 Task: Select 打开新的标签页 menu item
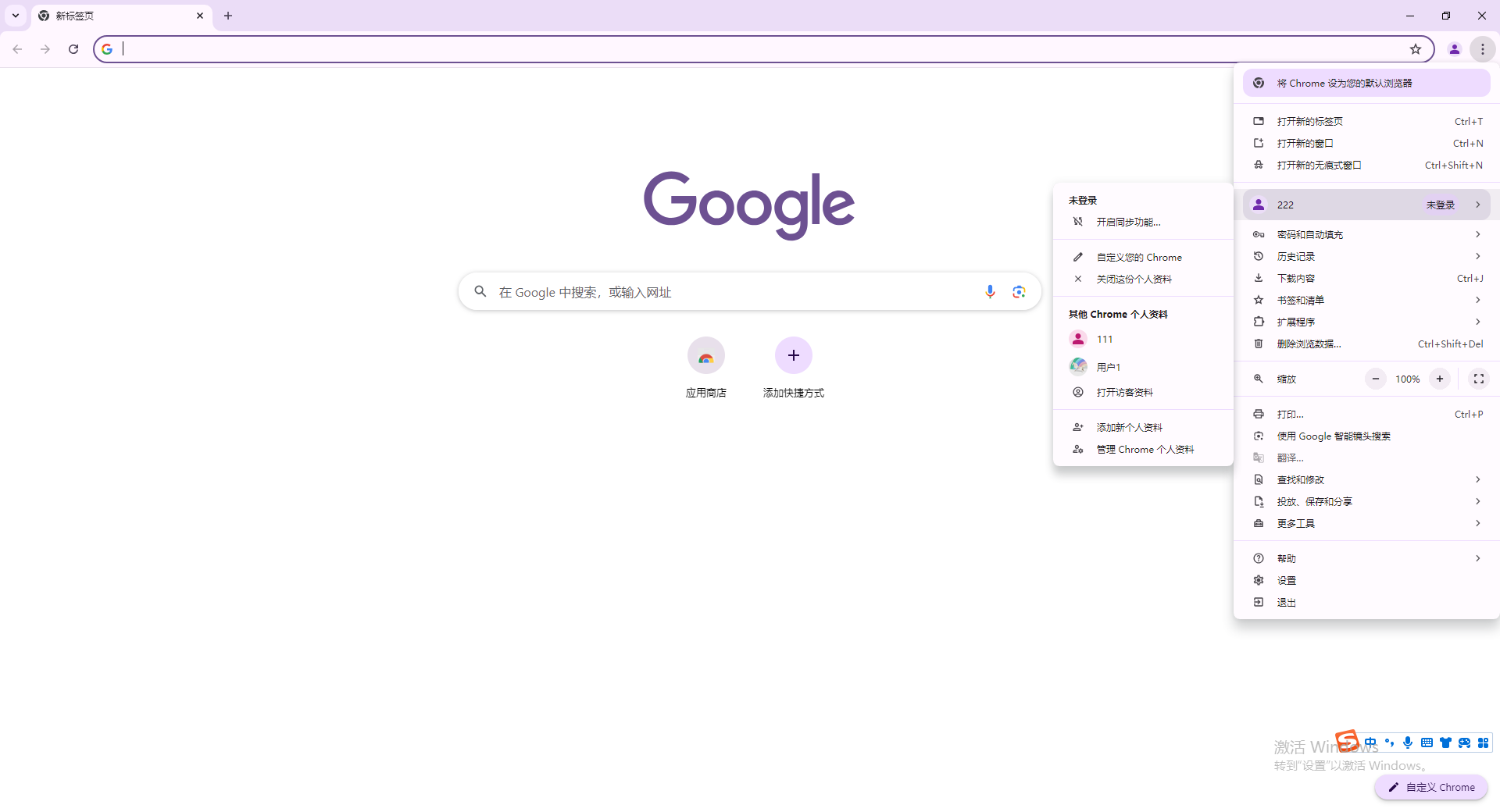(x=1366, y=121)
